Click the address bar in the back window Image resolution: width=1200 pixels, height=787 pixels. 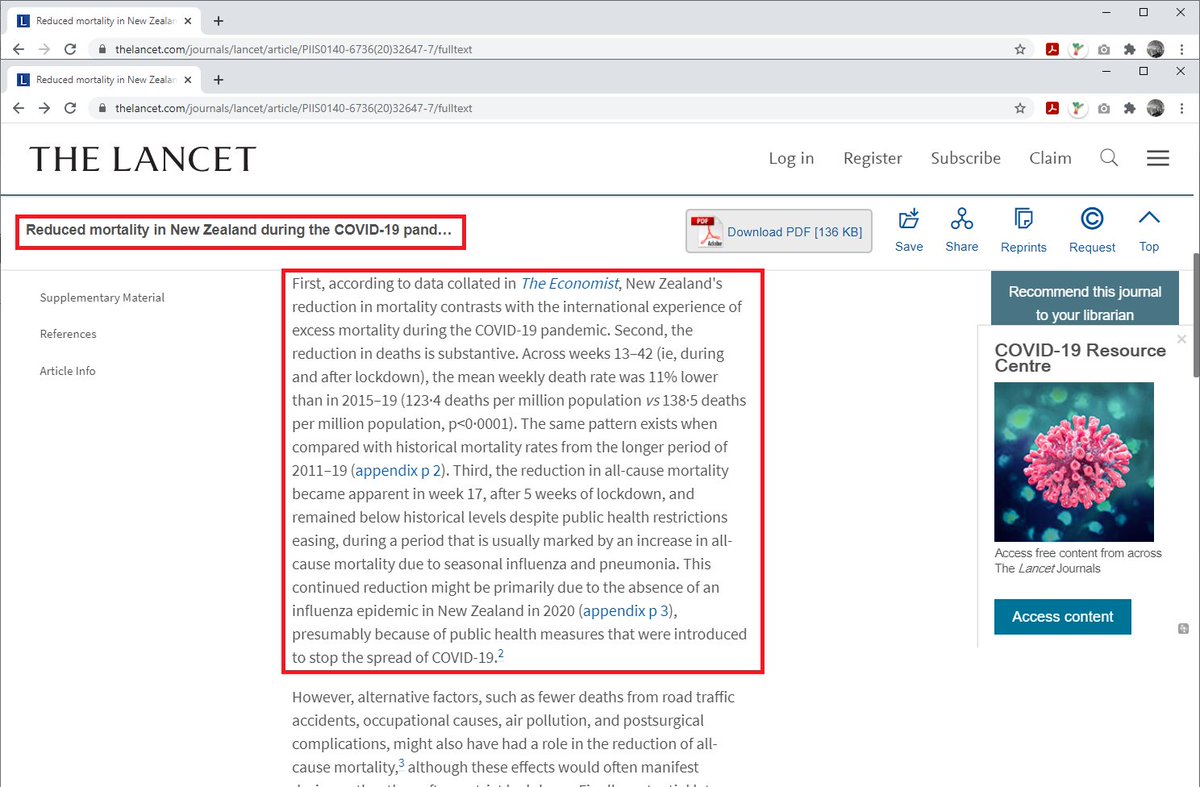click(293, 48)
